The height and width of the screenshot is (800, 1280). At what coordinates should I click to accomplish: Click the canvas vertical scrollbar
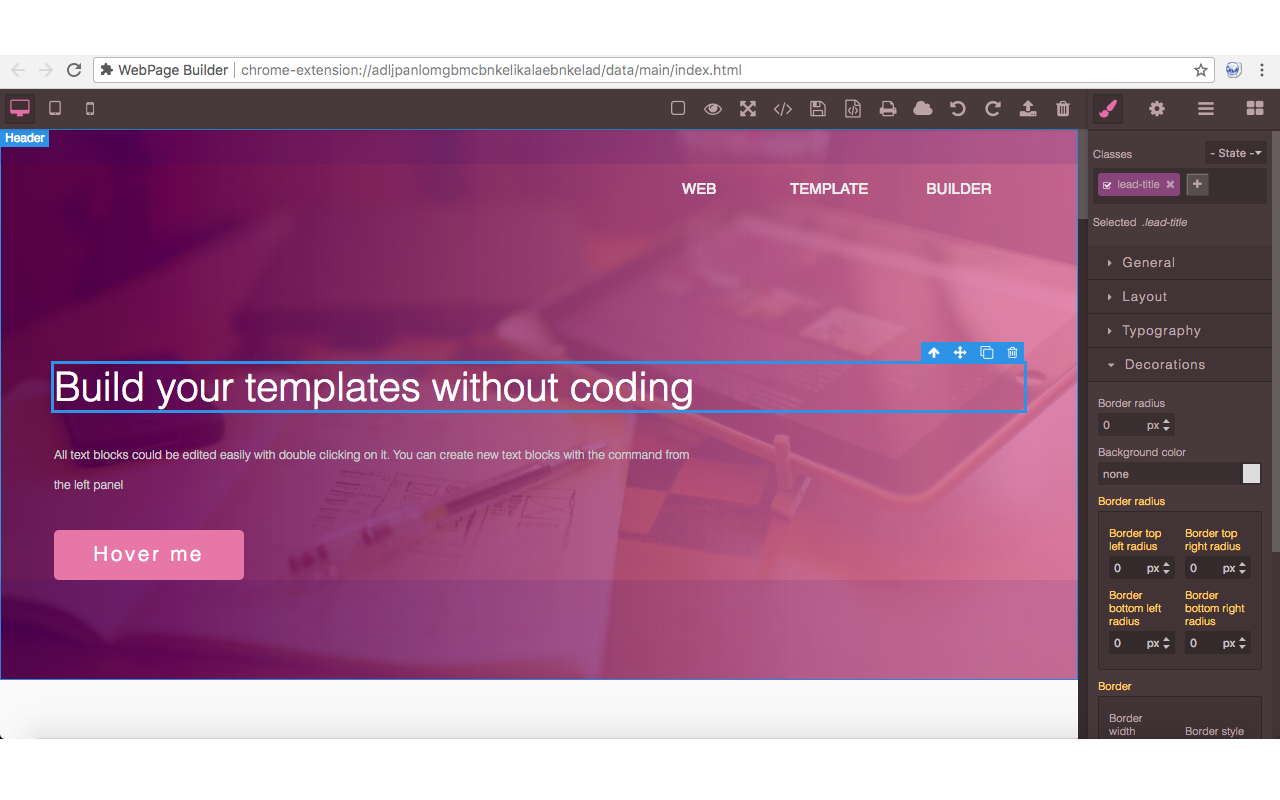click(1083, 175)
